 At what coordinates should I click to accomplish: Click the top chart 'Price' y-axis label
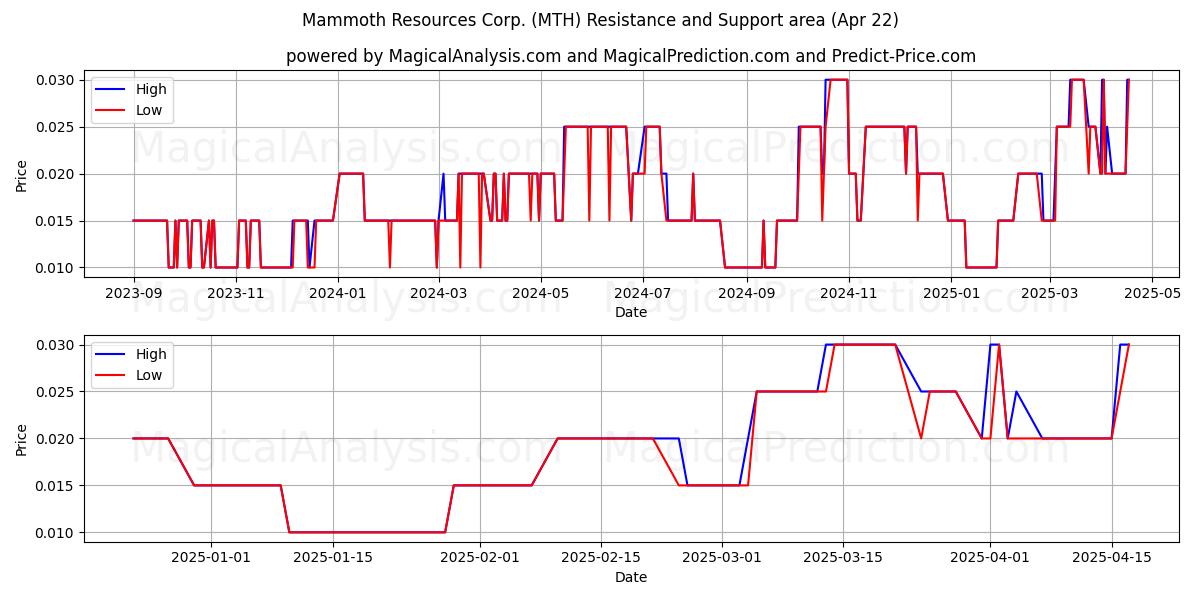(x=22, y=174)
